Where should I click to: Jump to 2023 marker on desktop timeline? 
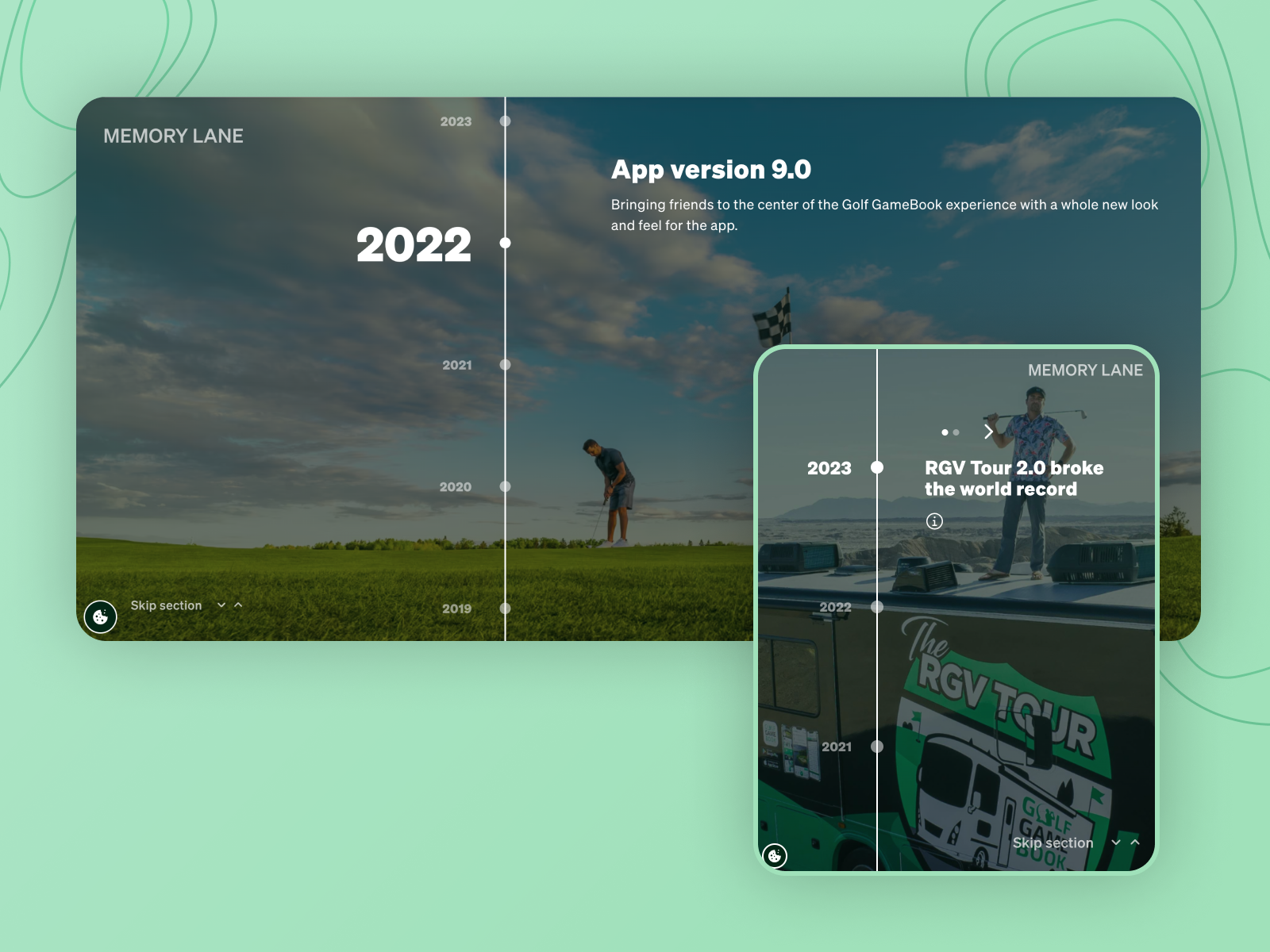(x=505, y=121)
